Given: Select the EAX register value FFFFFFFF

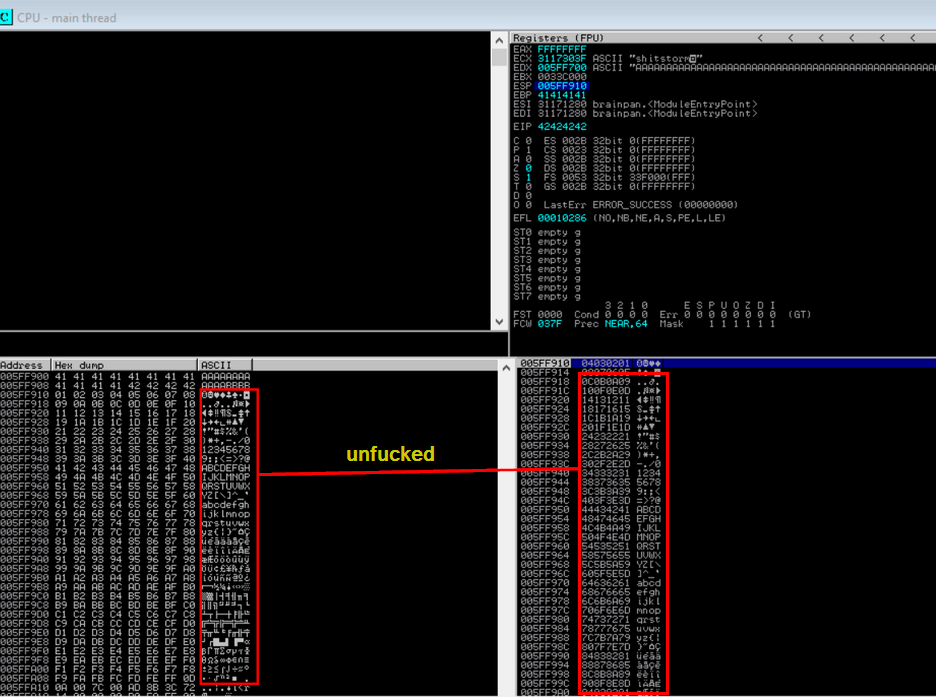Looking at the screenshot, I should point(562,50).
